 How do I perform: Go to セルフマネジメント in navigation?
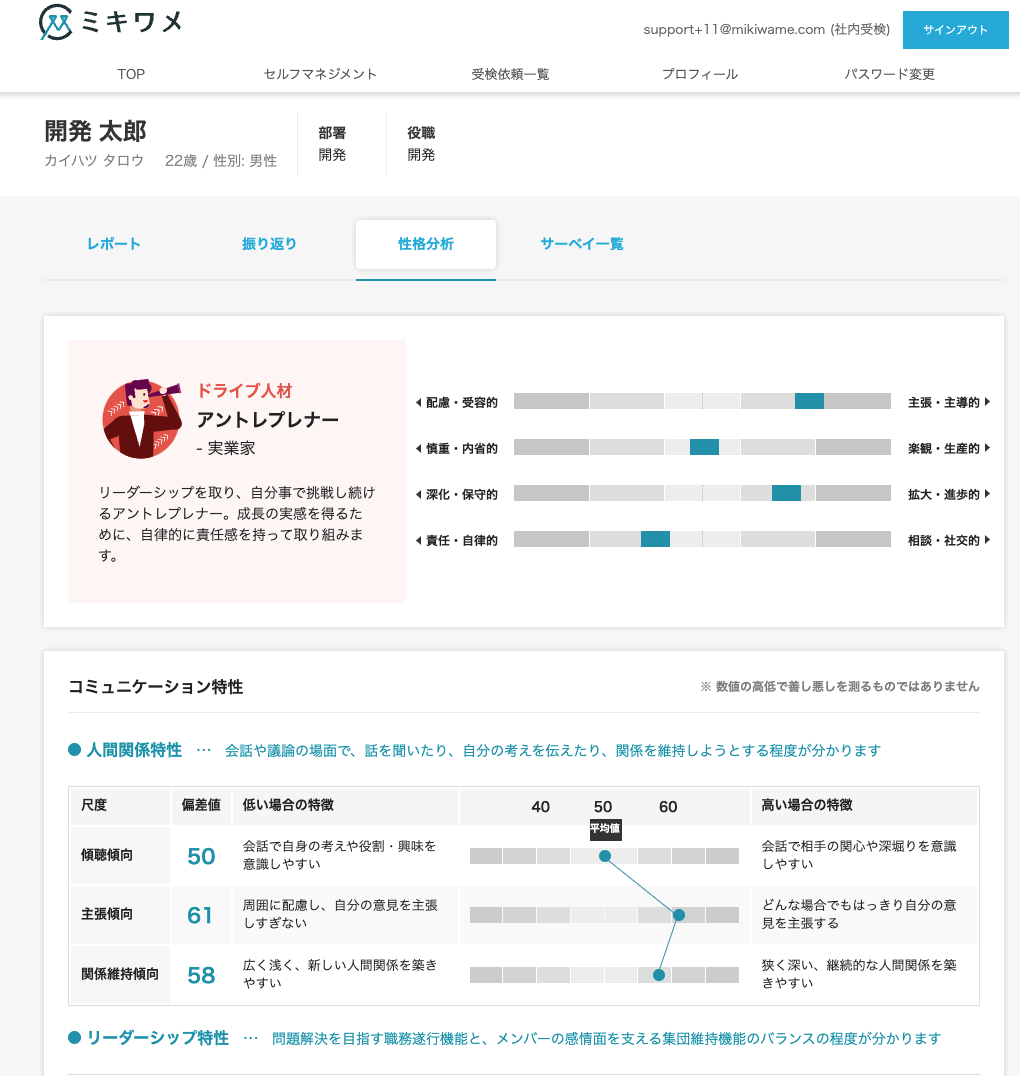click(320, 74)
